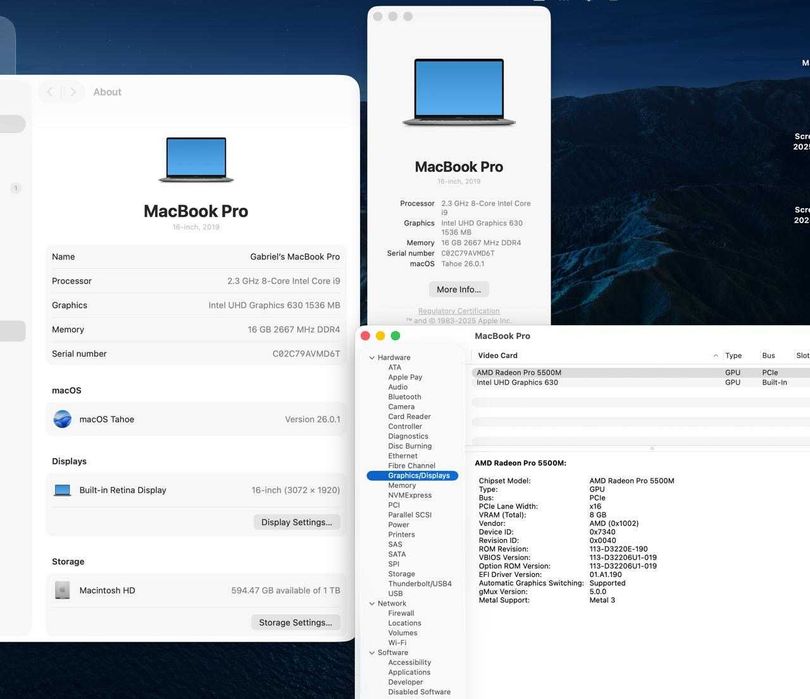Open Display Settings

tap(297, 522)
